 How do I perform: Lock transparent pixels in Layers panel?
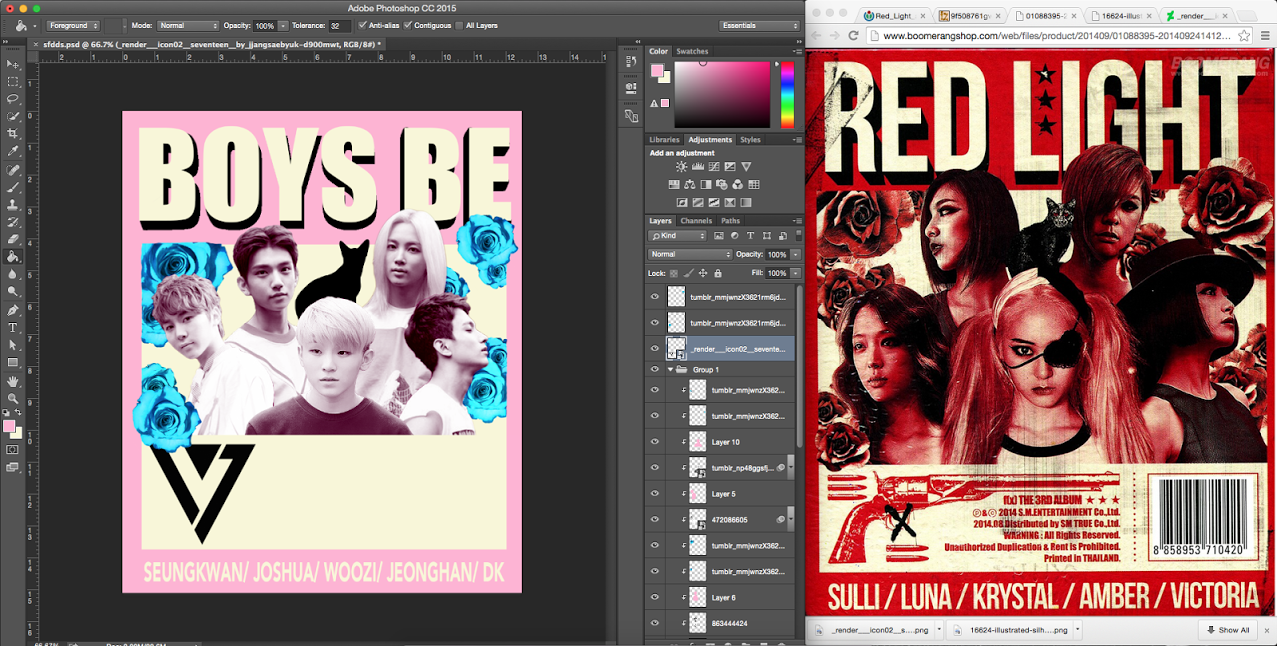[x=674, y=273]
